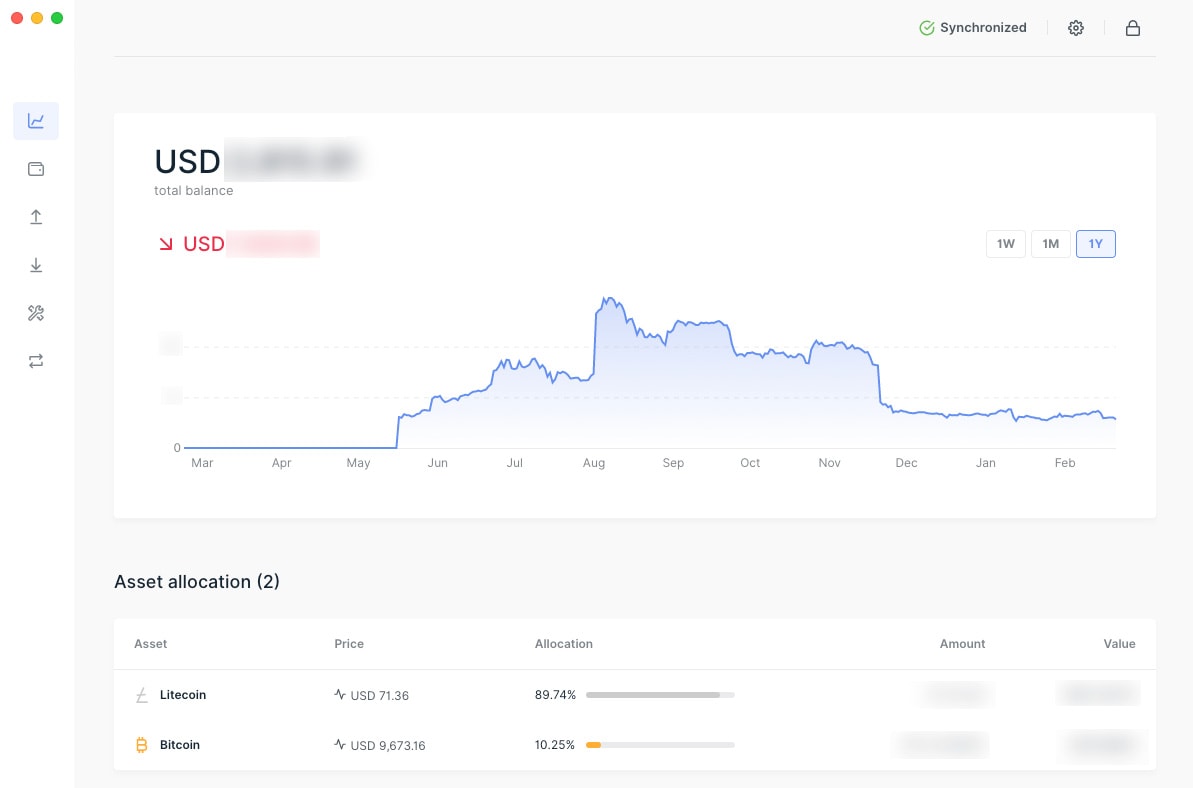Open the Portfolio chart sidebar icon

[x=36, y=121]
